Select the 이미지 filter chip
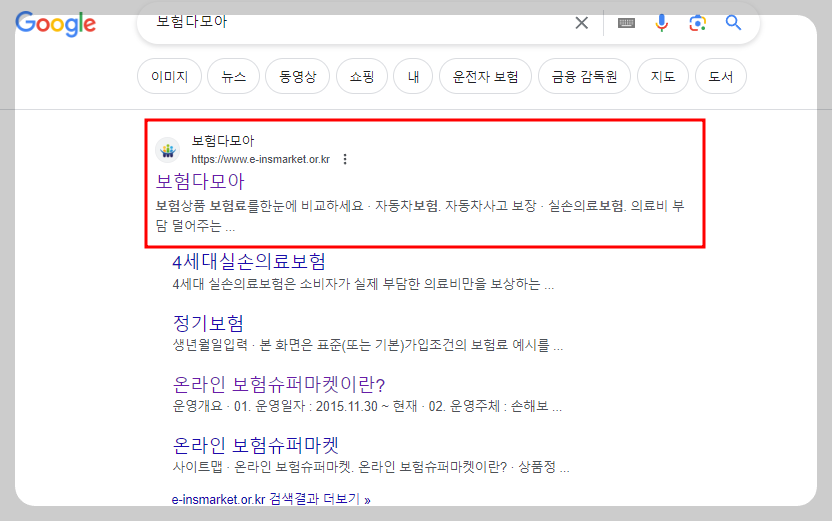This screenshot has height=521, width=832. click(x=170, y=76)
